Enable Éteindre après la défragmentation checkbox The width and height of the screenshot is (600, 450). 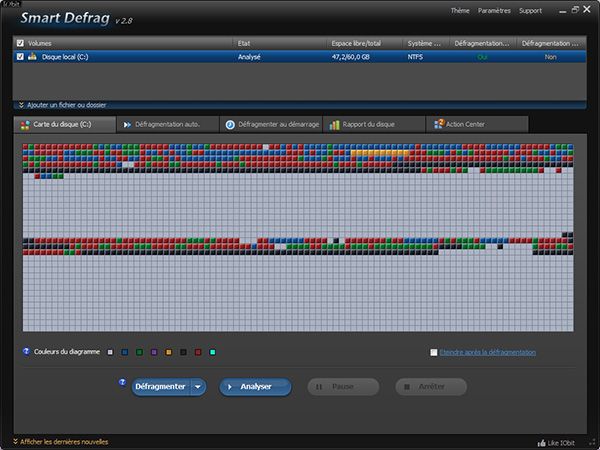click(433, 352)
